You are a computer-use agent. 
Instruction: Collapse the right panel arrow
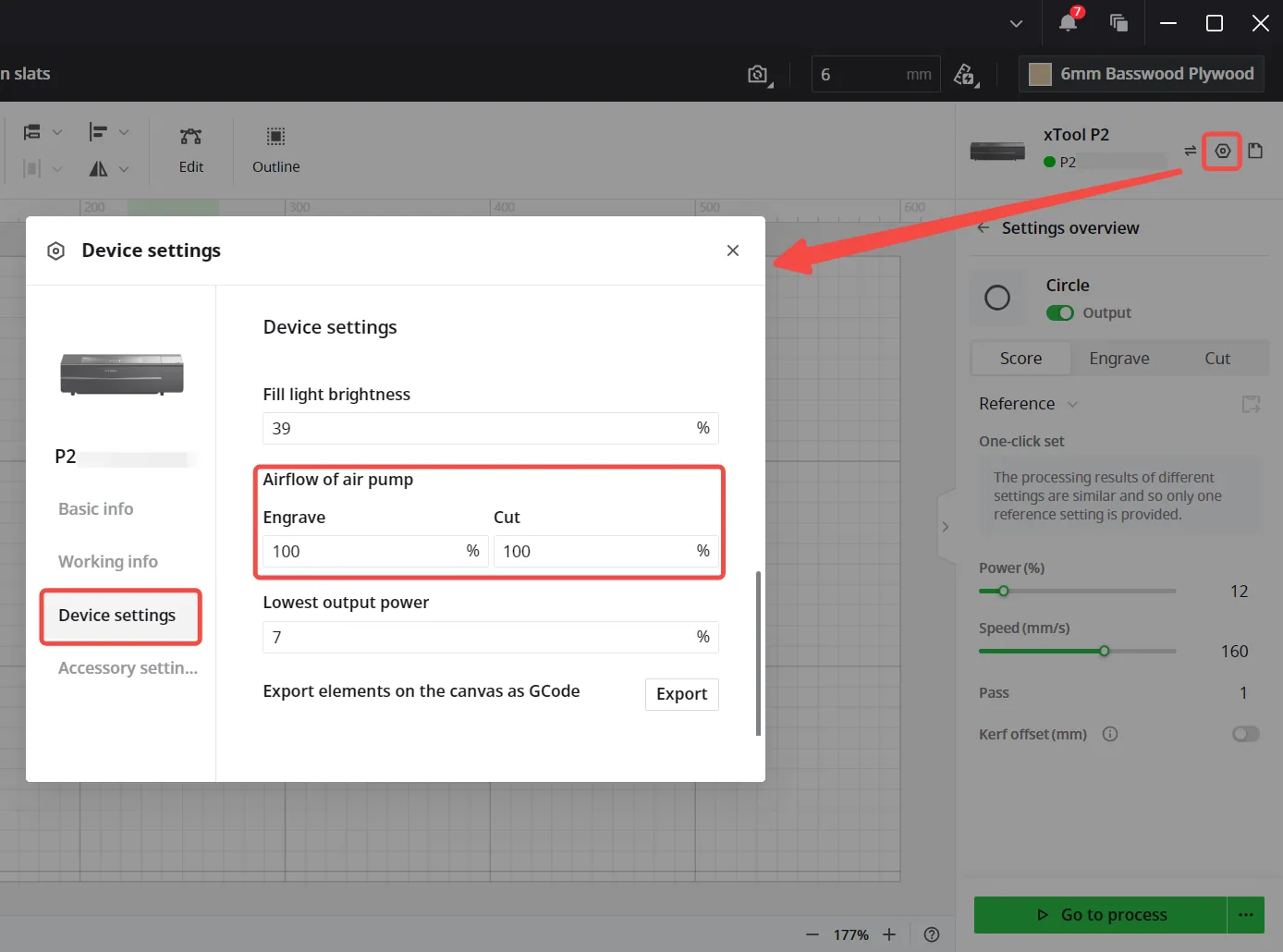(x=946, y=527)
